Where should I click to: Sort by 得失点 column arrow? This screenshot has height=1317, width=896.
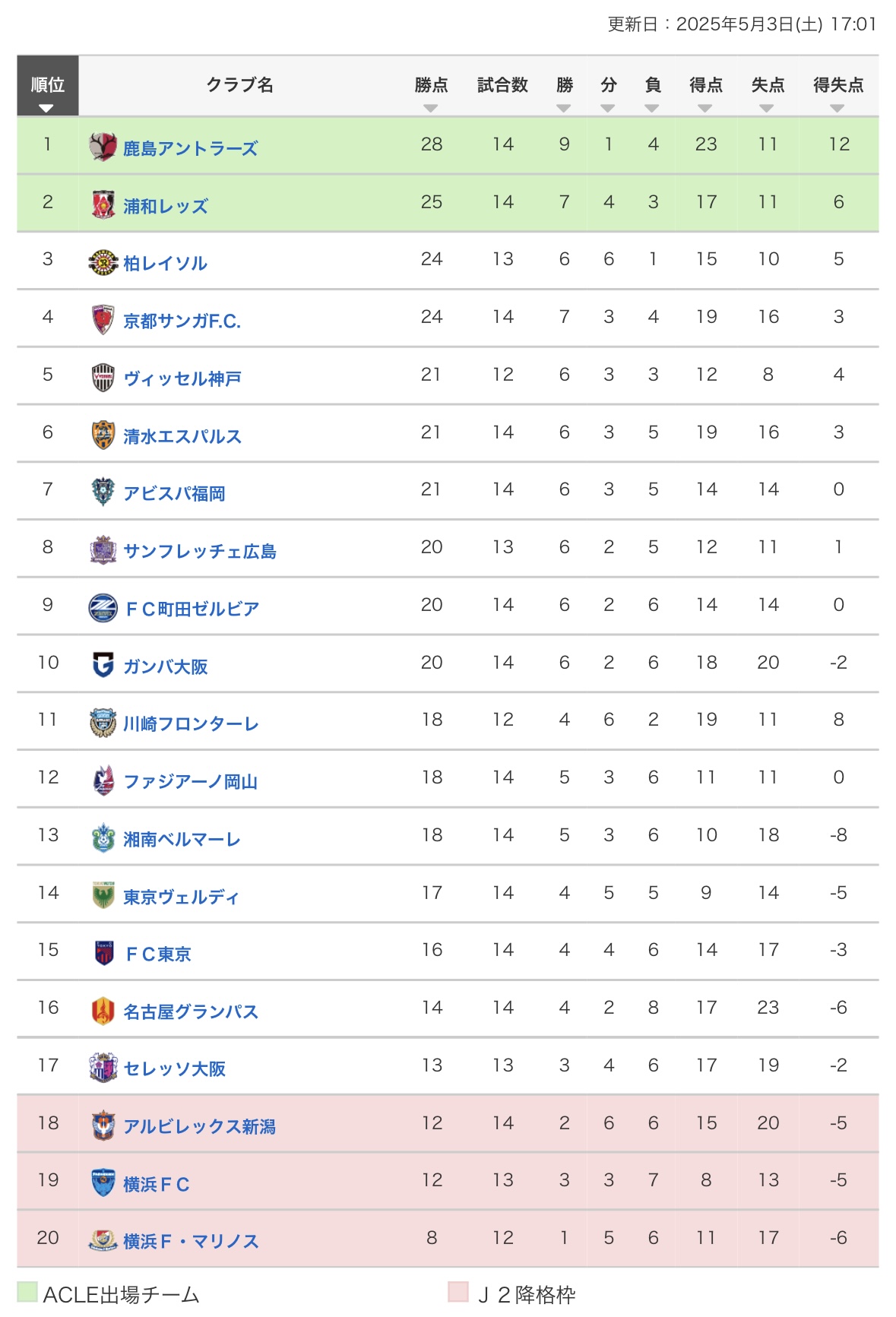pos(837,108)
